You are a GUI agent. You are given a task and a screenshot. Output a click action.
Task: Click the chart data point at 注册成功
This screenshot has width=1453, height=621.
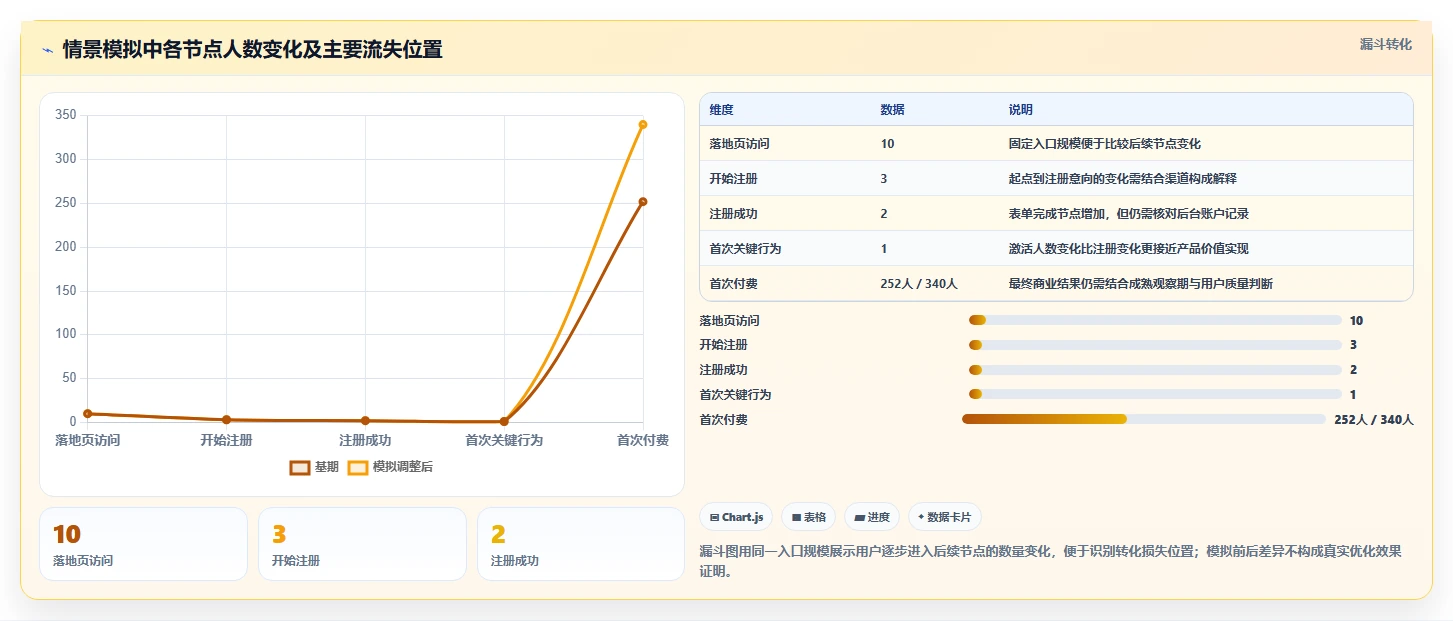click(365, 421)
